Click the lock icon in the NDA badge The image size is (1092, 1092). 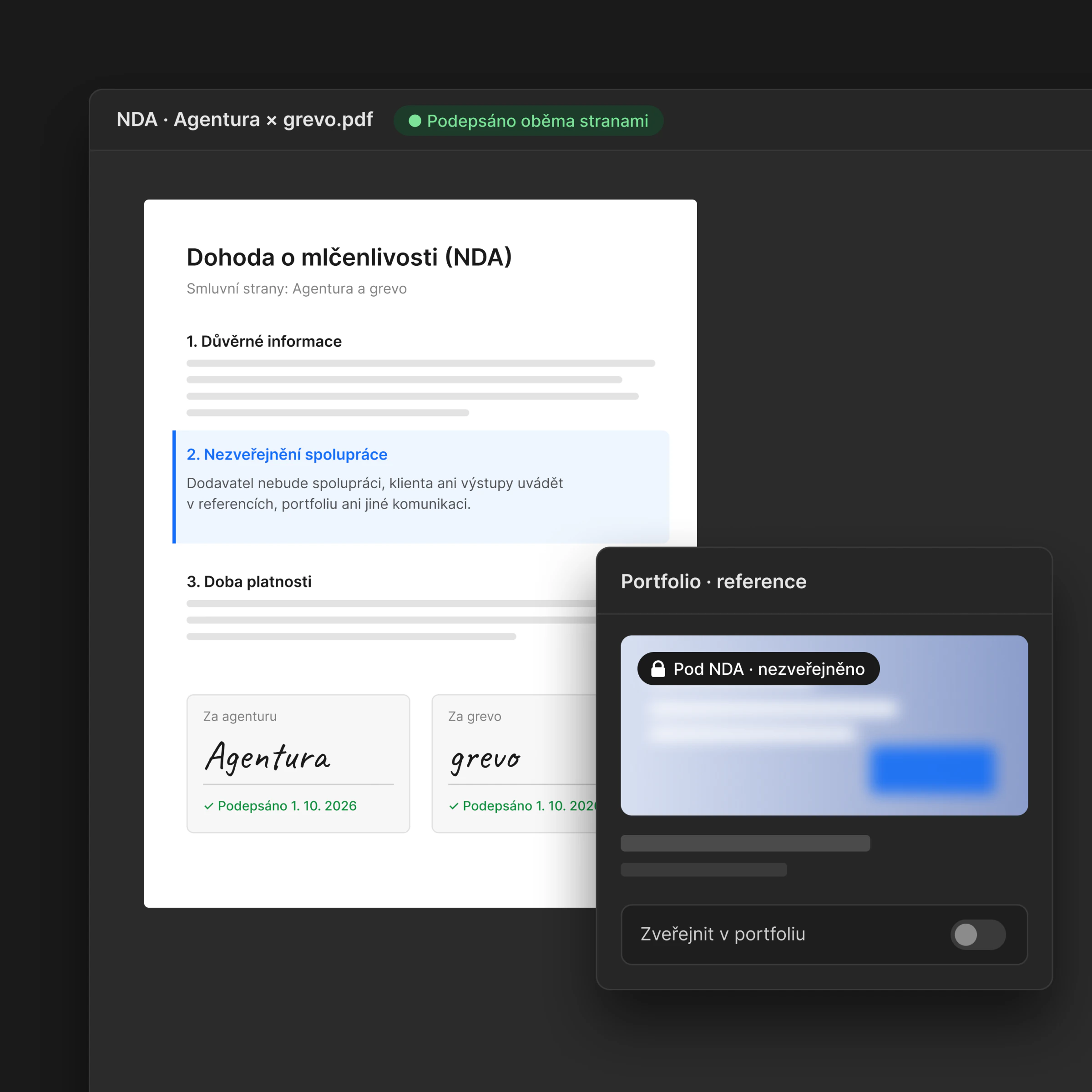point(658,669)
